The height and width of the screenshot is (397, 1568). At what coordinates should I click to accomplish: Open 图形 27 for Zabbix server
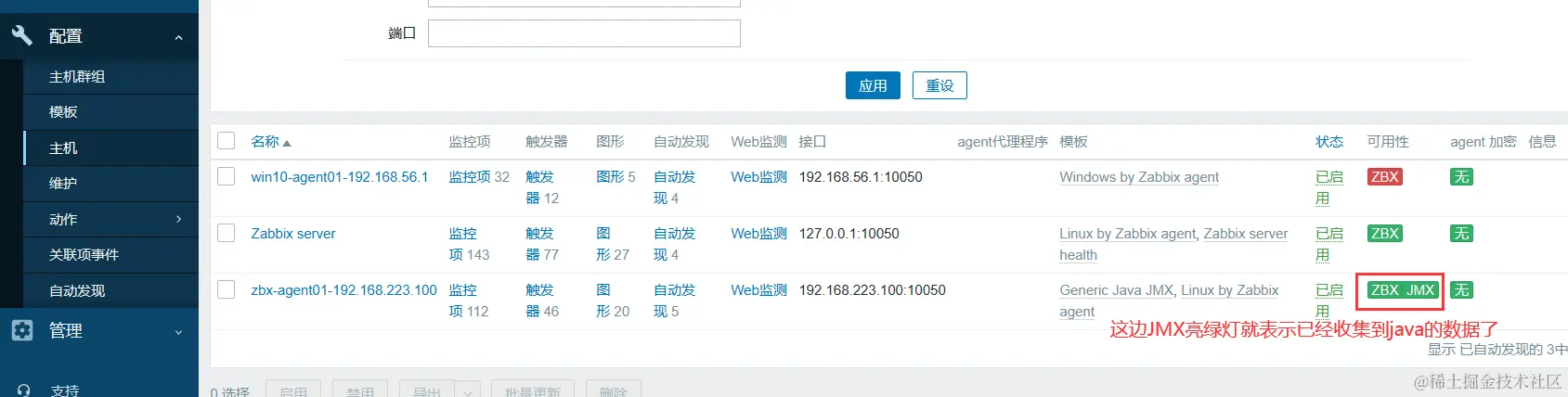coord(603,244)
